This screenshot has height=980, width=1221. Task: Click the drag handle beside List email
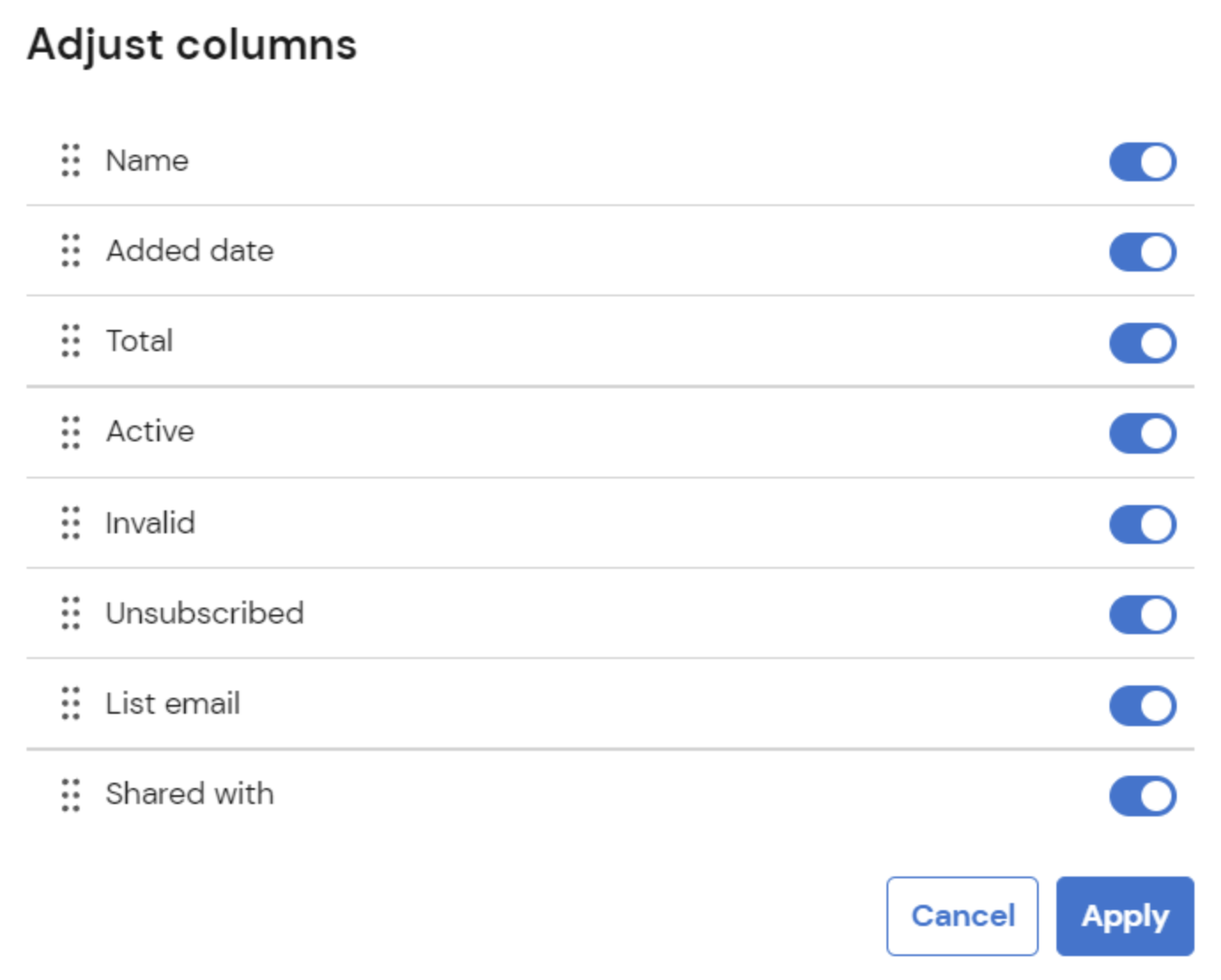pyautogui.click(x=71, y=704)
